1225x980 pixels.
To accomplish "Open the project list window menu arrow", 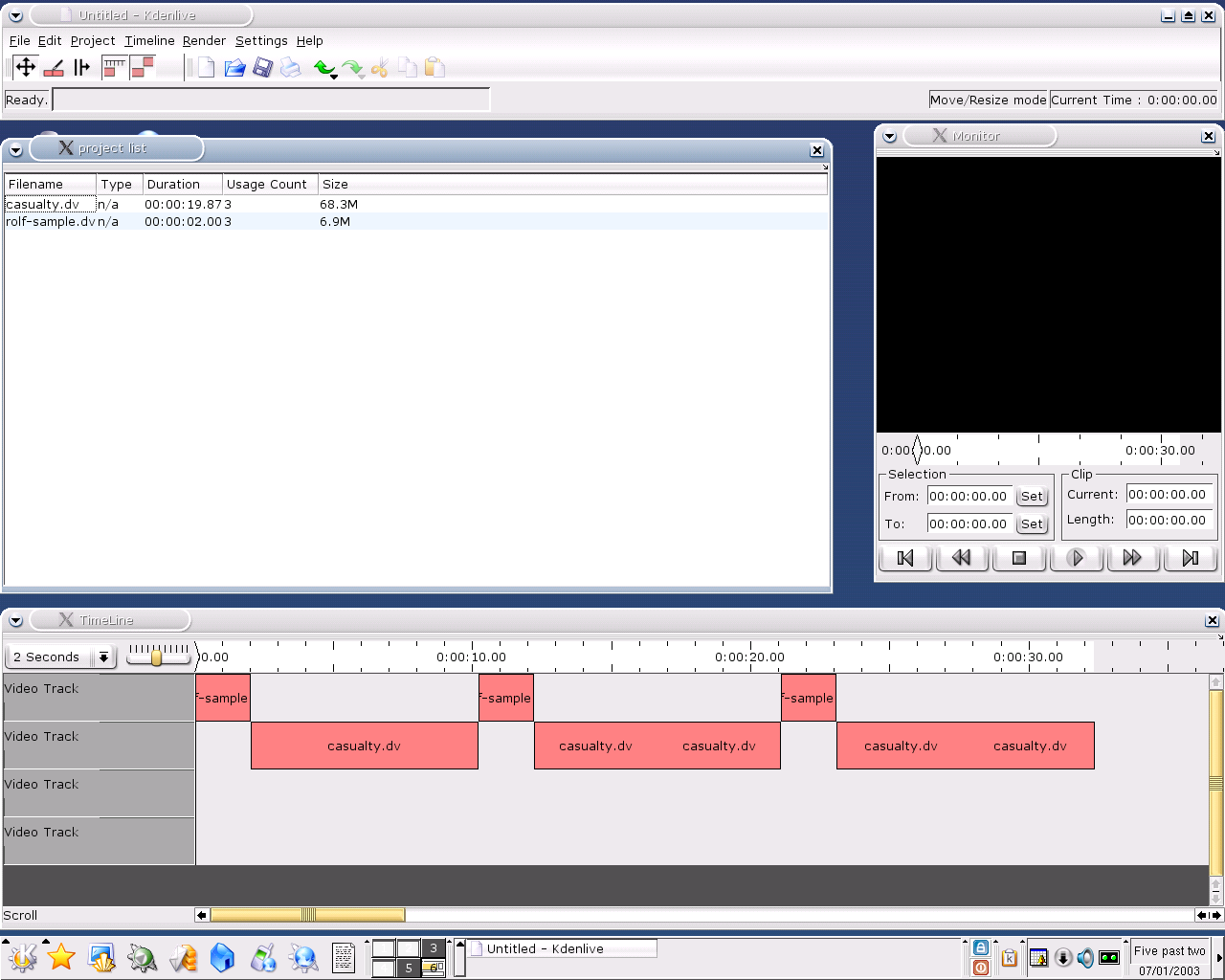I will click(x=15, y=150).
